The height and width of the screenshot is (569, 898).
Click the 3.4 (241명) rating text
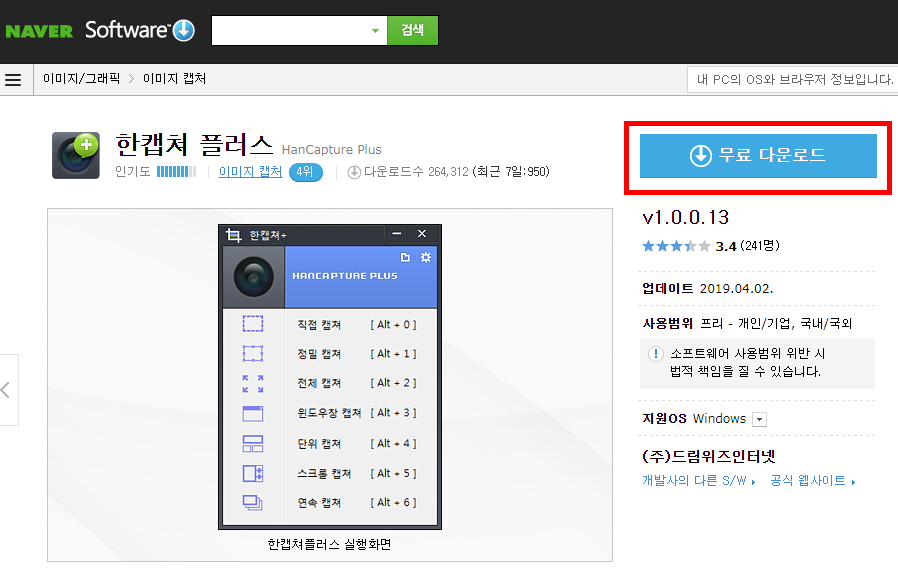747,246
